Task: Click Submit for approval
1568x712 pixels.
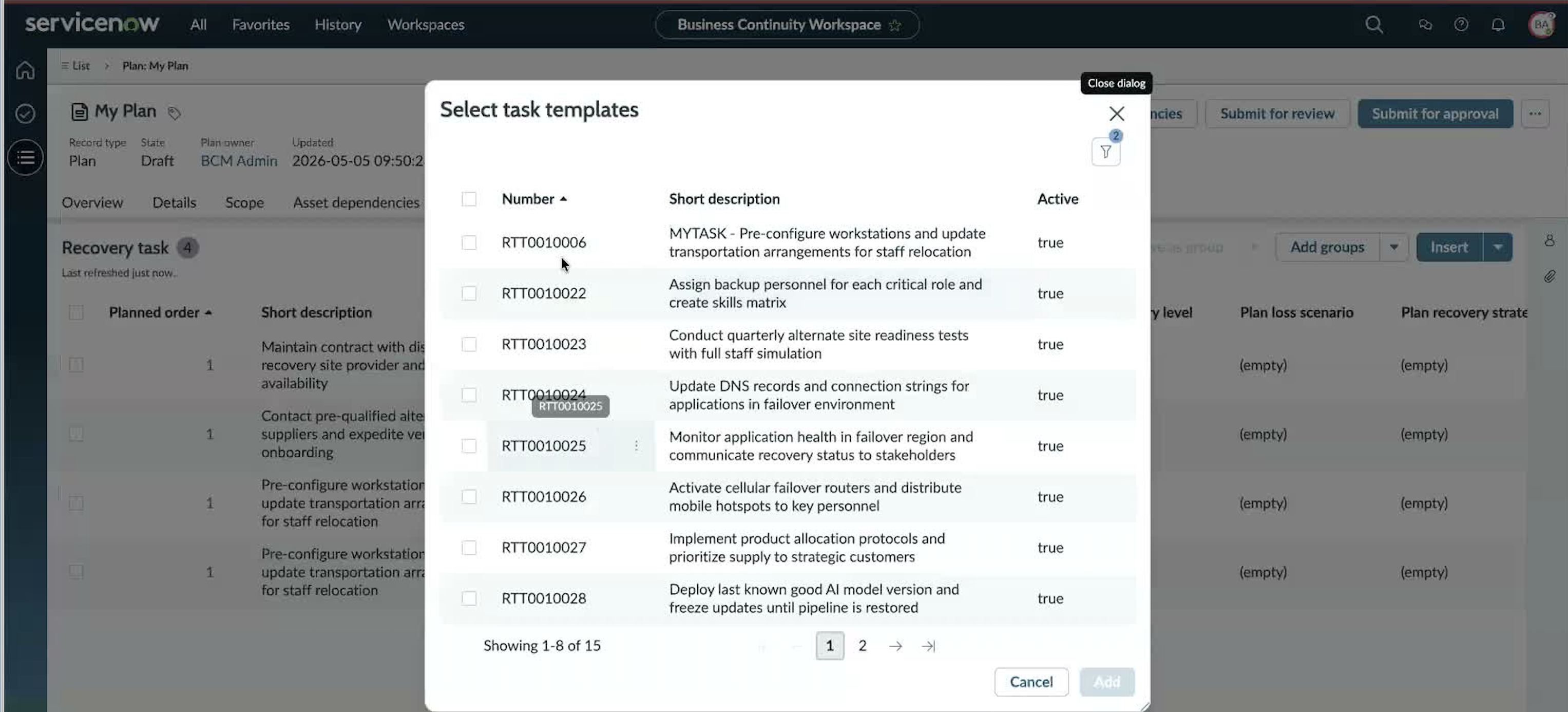Action: point(1435,114)
